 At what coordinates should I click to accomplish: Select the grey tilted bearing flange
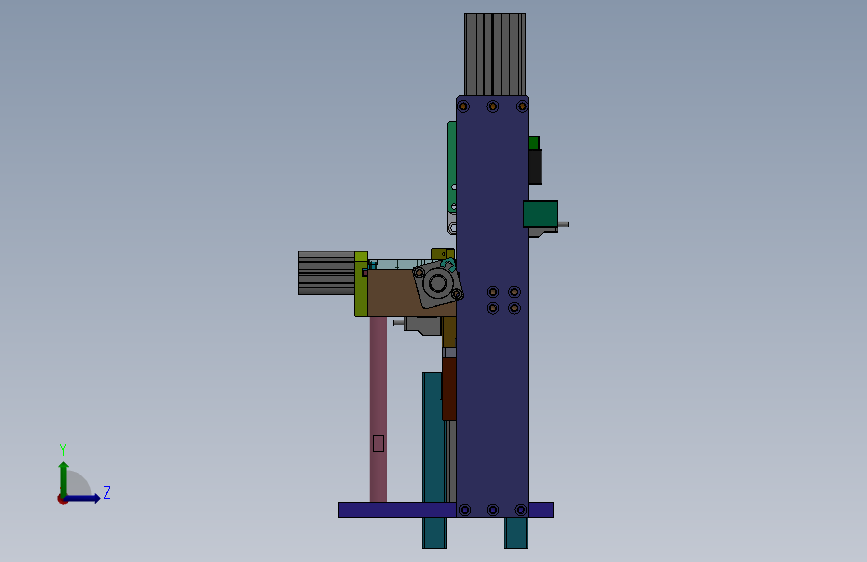point(438,284)
